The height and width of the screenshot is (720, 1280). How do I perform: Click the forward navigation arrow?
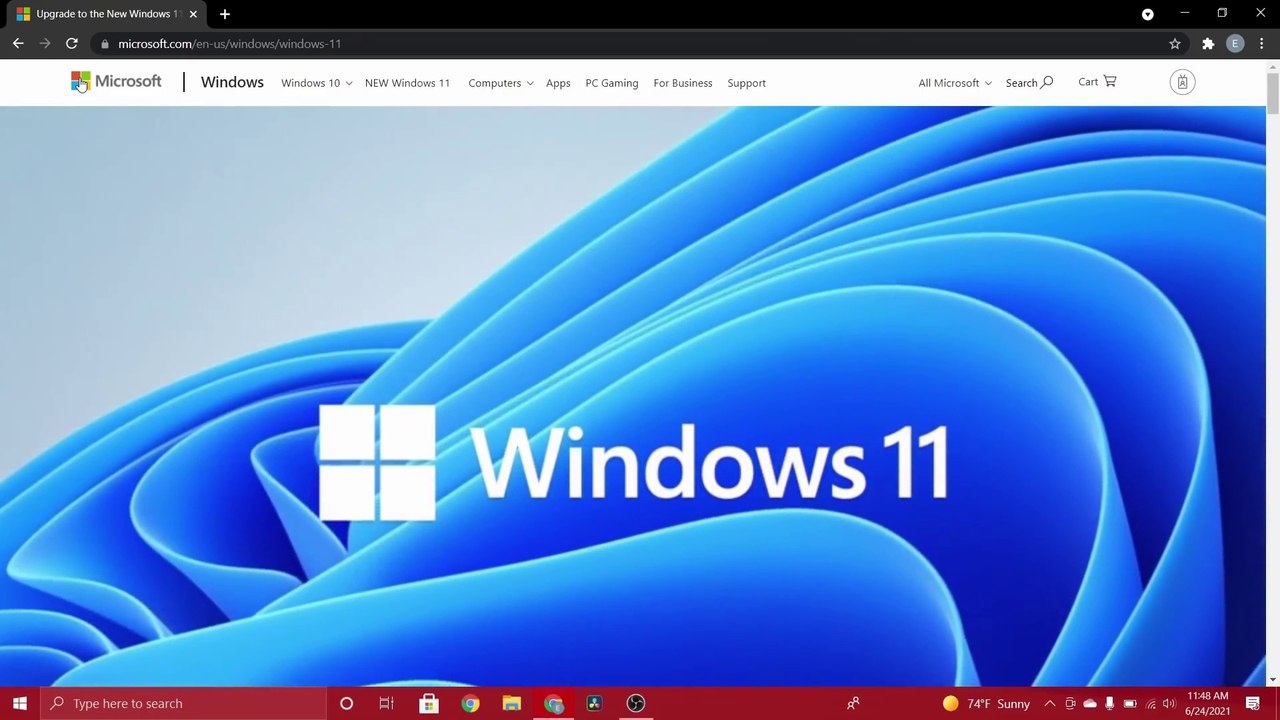coord(45,43)
